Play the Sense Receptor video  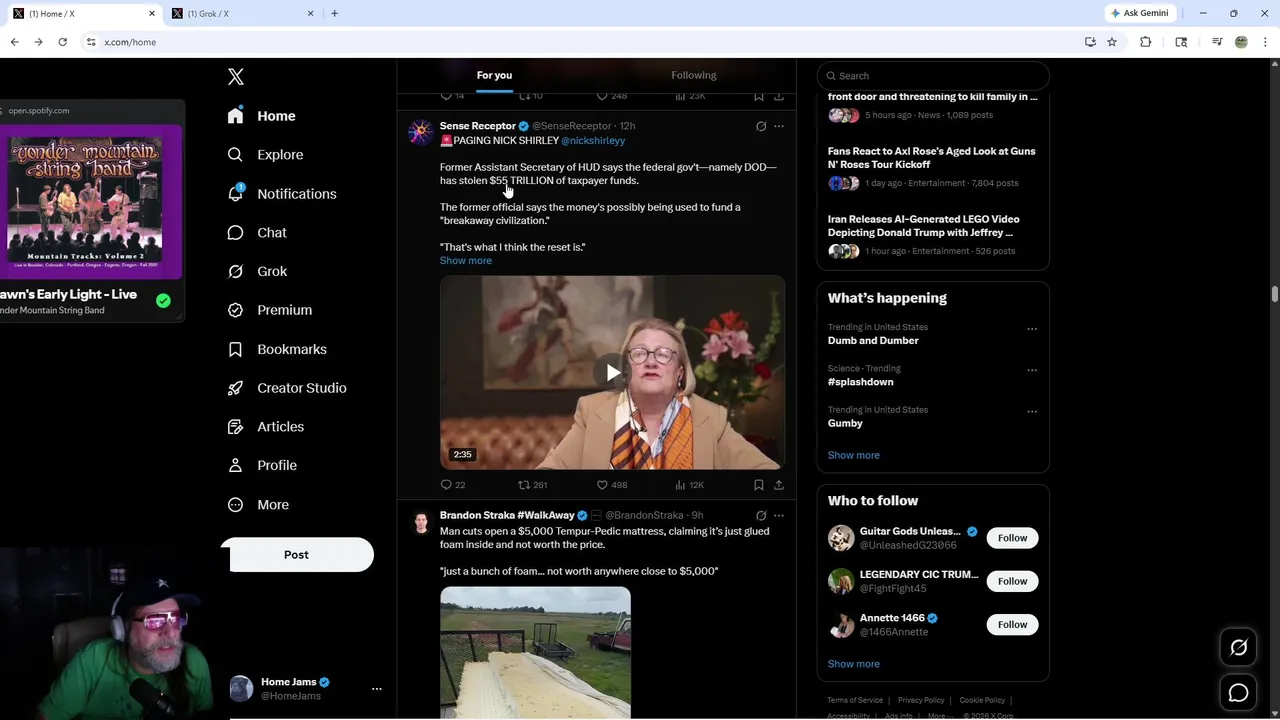(612, 373)
